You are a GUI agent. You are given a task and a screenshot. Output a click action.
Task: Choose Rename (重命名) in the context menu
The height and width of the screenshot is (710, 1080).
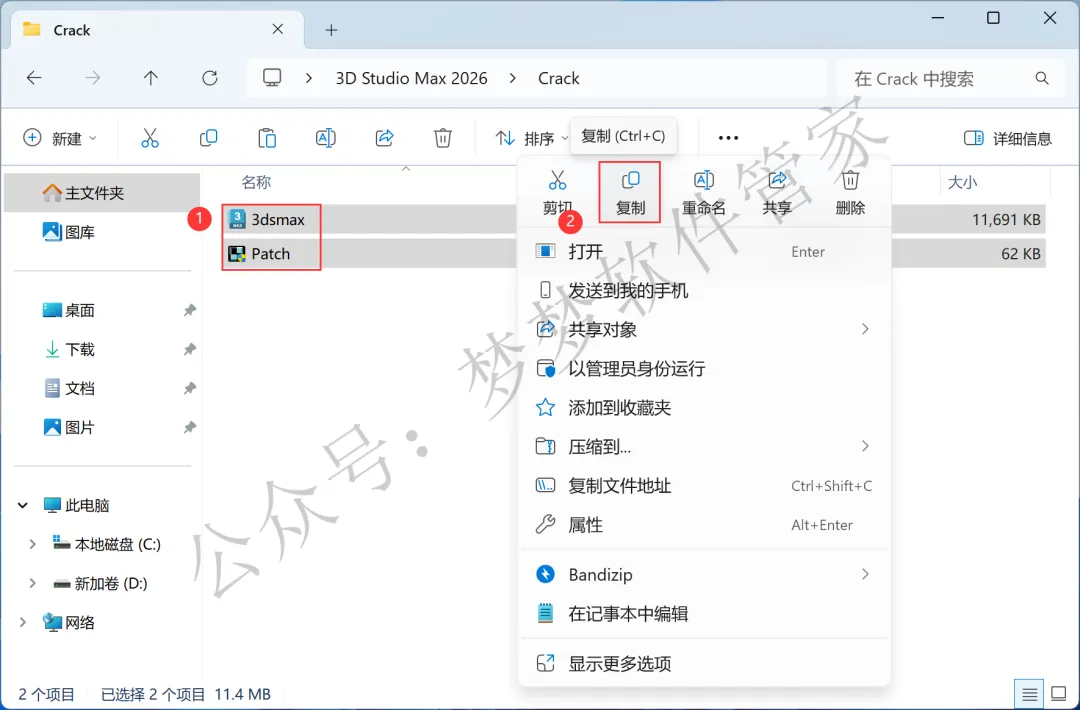click(x=703, y=191)
